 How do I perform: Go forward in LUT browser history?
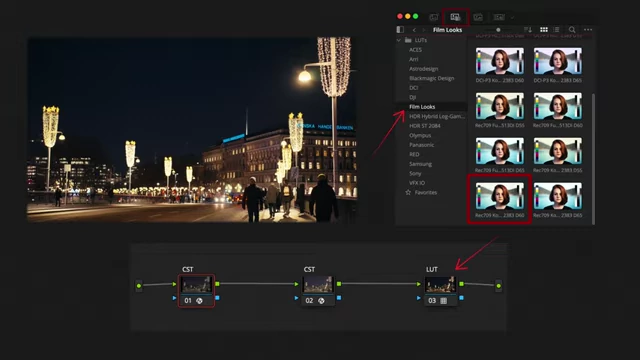click(424, 30)
